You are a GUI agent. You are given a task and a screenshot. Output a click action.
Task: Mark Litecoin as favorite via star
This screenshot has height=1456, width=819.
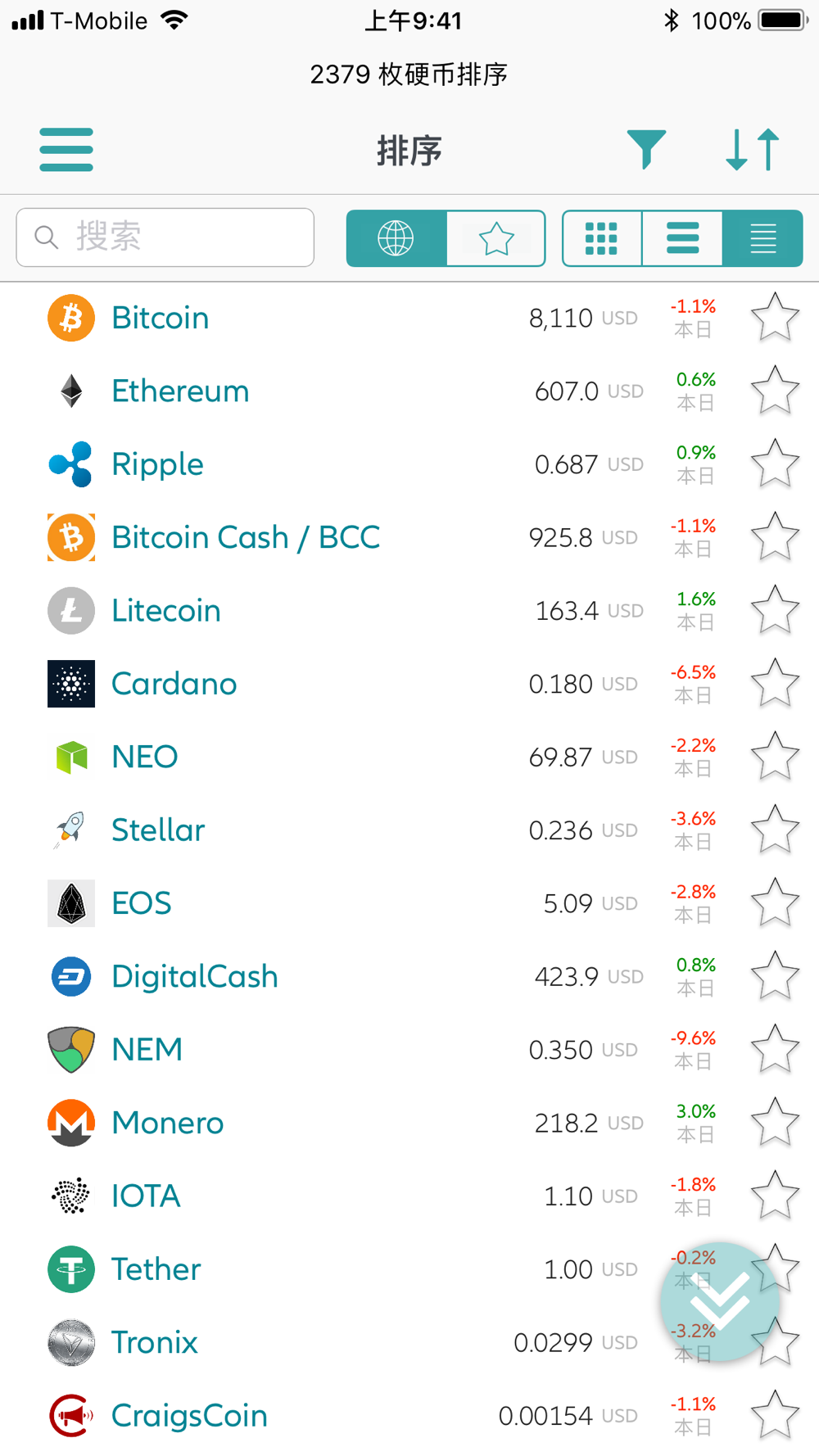tap(775, 610)
